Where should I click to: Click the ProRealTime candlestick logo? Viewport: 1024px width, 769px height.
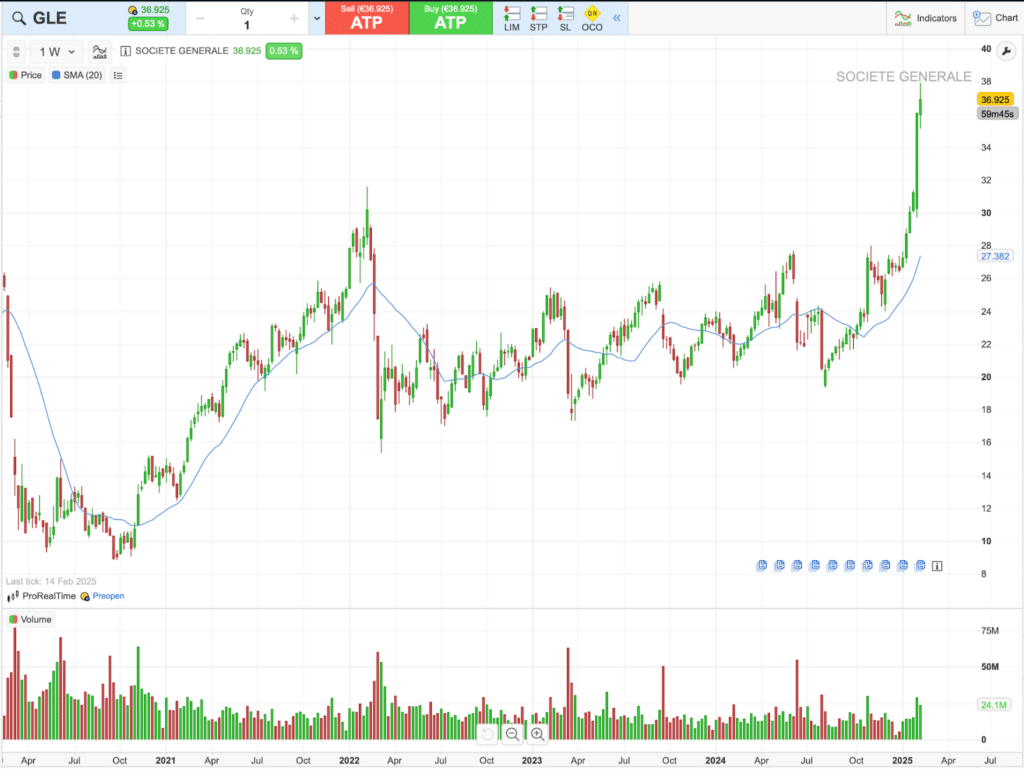tap(13, 596)
